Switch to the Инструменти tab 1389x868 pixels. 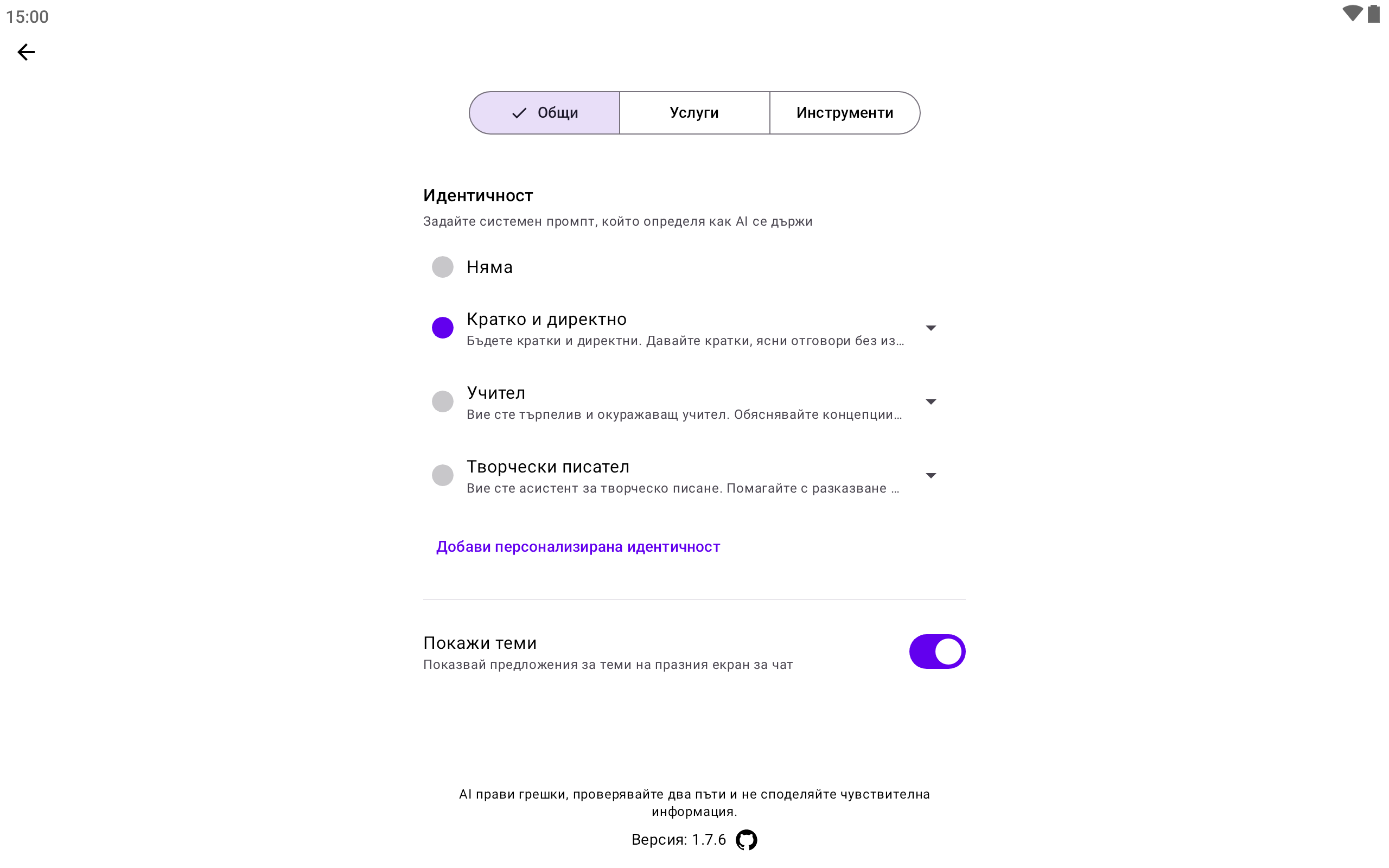tap(844, 112)
